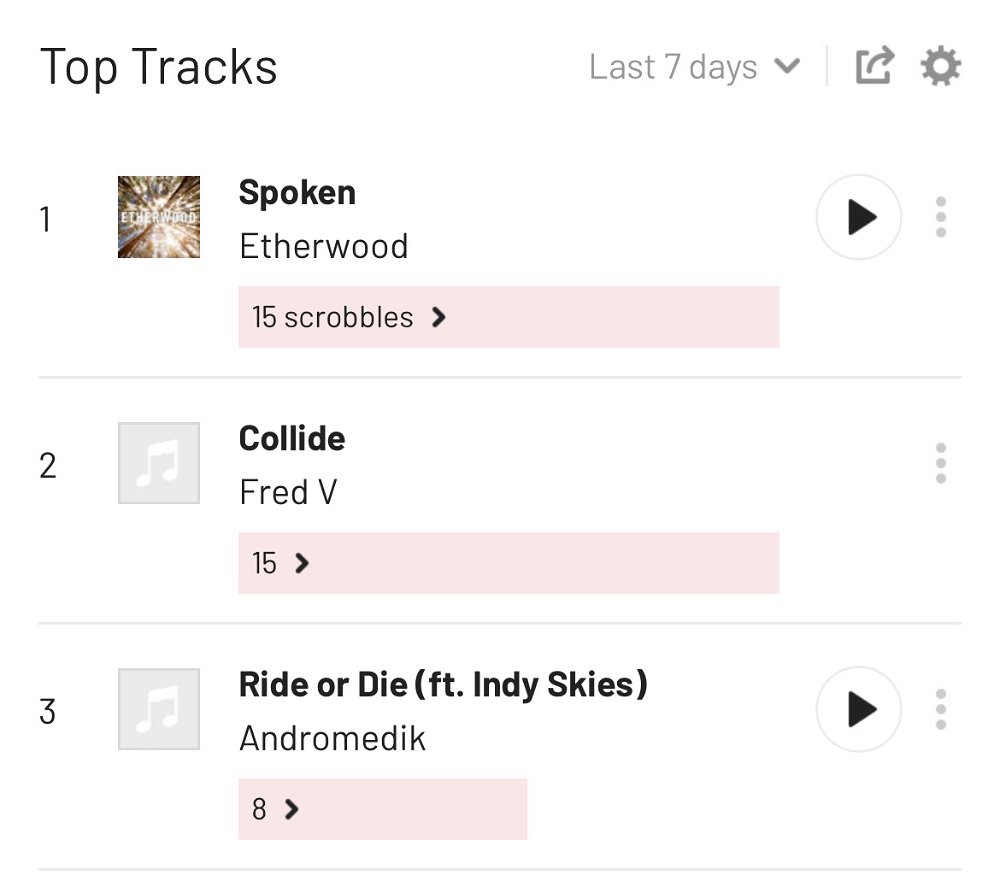This screenshot has width=1000, height=881.
Task: Play the track Spoken
Action: tap(858, 217)
